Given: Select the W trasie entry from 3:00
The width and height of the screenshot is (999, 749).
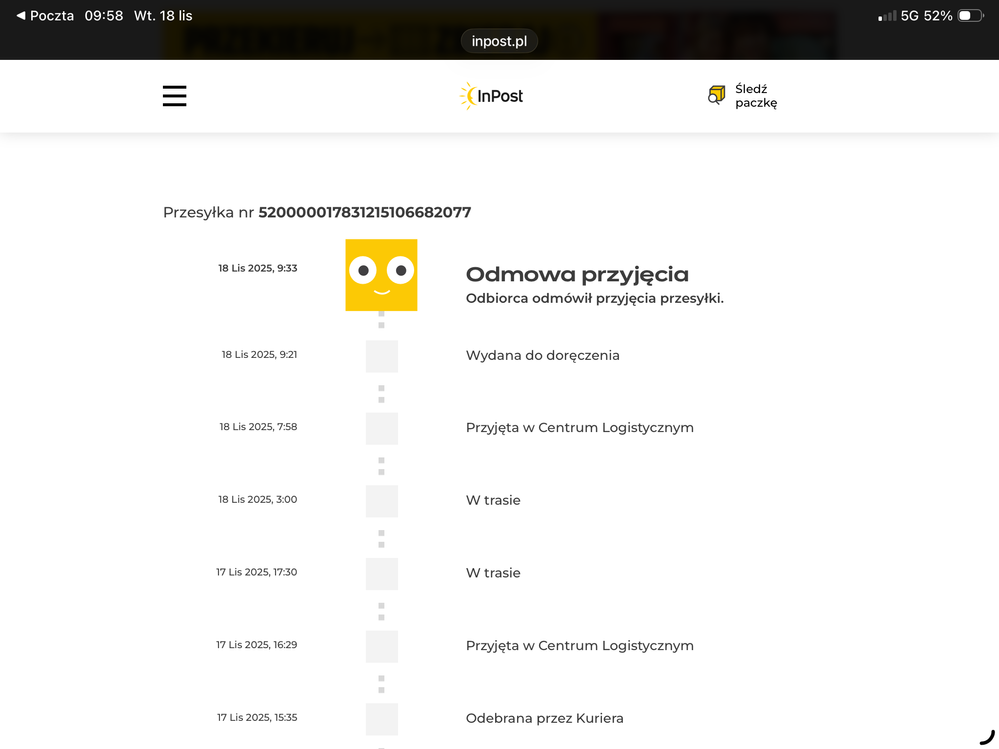Looking at the screenshot, I should (x=493, y=500).
